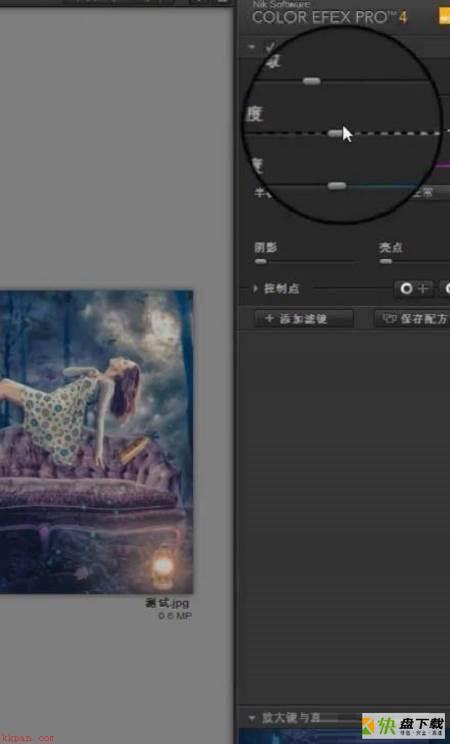Toggle the filter enable checkmark
The width and height of the screenshot is (450, 744).
[x=270, y=46]
